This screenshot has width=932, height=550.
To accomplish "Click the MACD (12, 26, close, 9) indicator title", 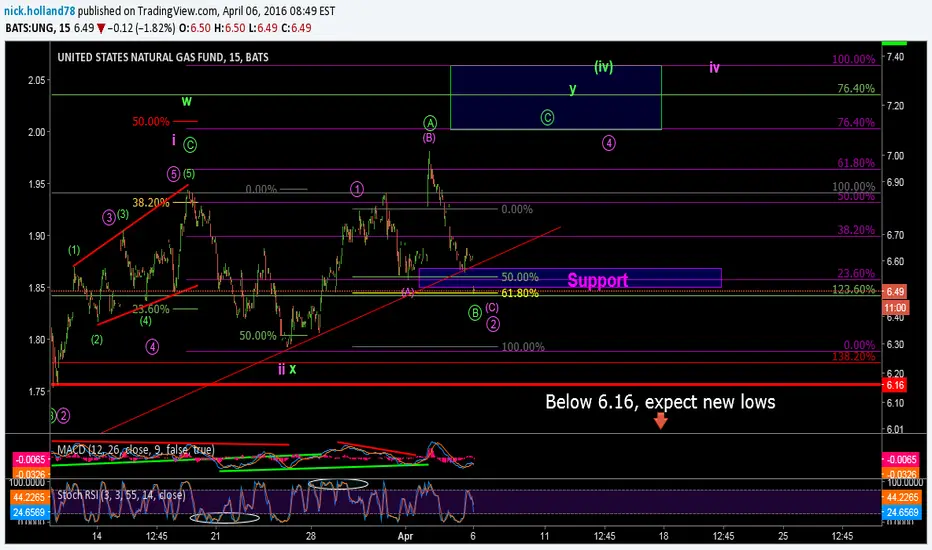I will [x=136, y=450].
